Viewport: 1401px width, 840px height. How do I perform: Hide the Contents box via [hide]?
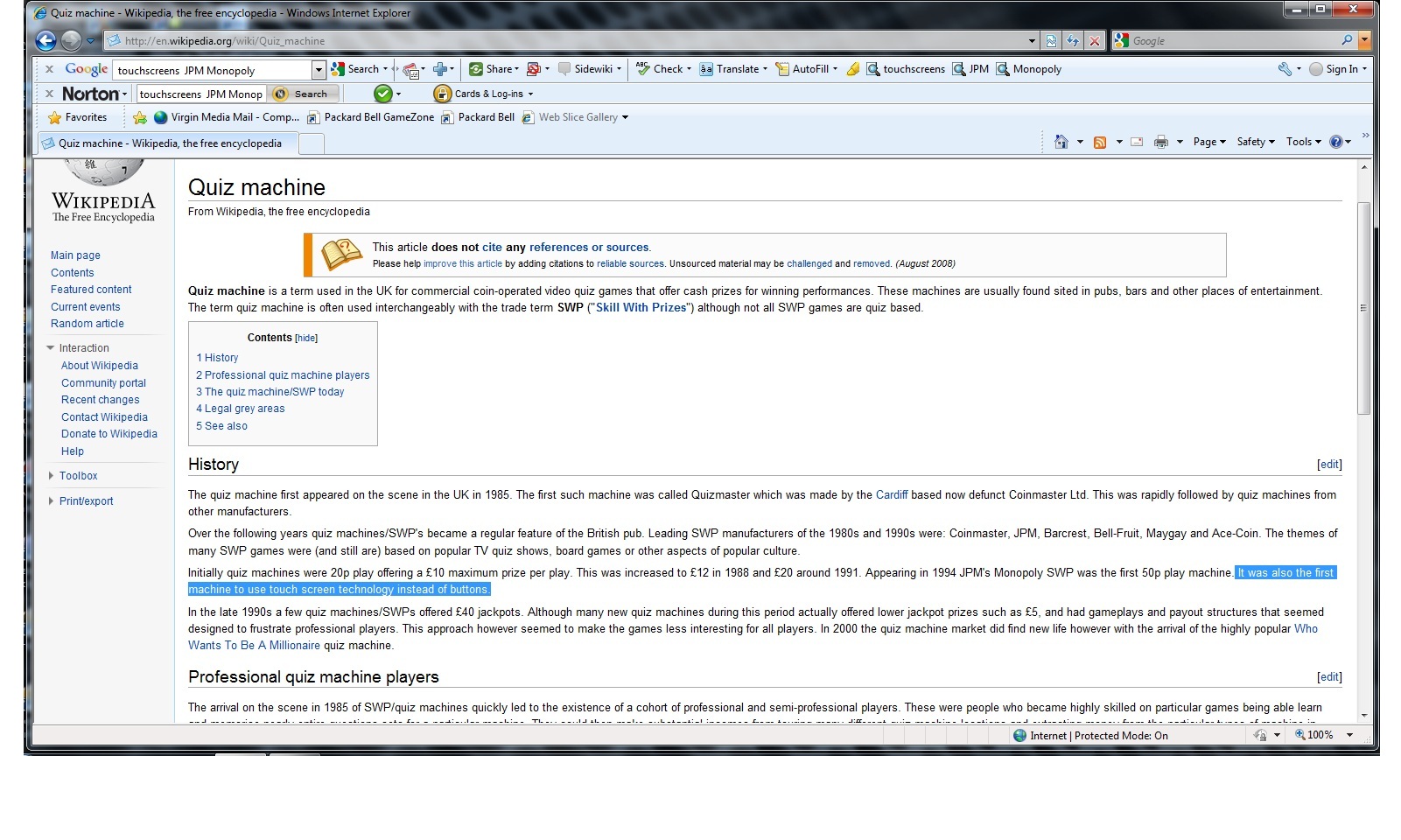point(306,339)
